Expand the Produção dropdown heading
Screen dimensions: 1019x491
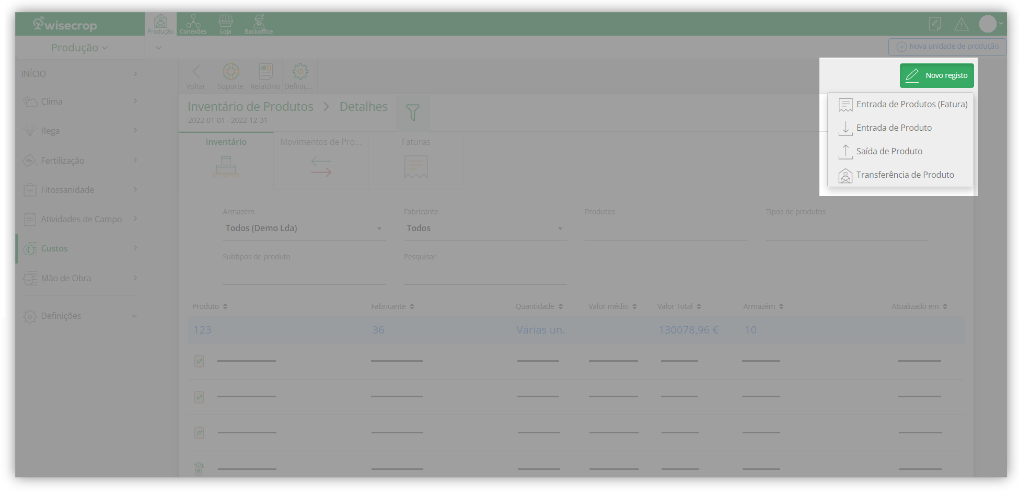click(79, 47)
